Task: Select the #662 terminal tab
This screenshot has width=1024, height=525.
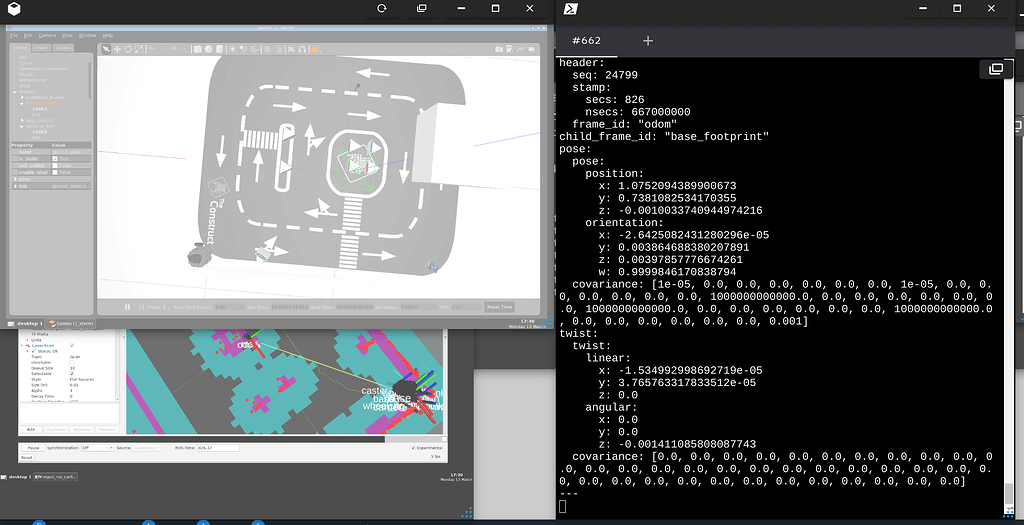Action: coord(586,40)
